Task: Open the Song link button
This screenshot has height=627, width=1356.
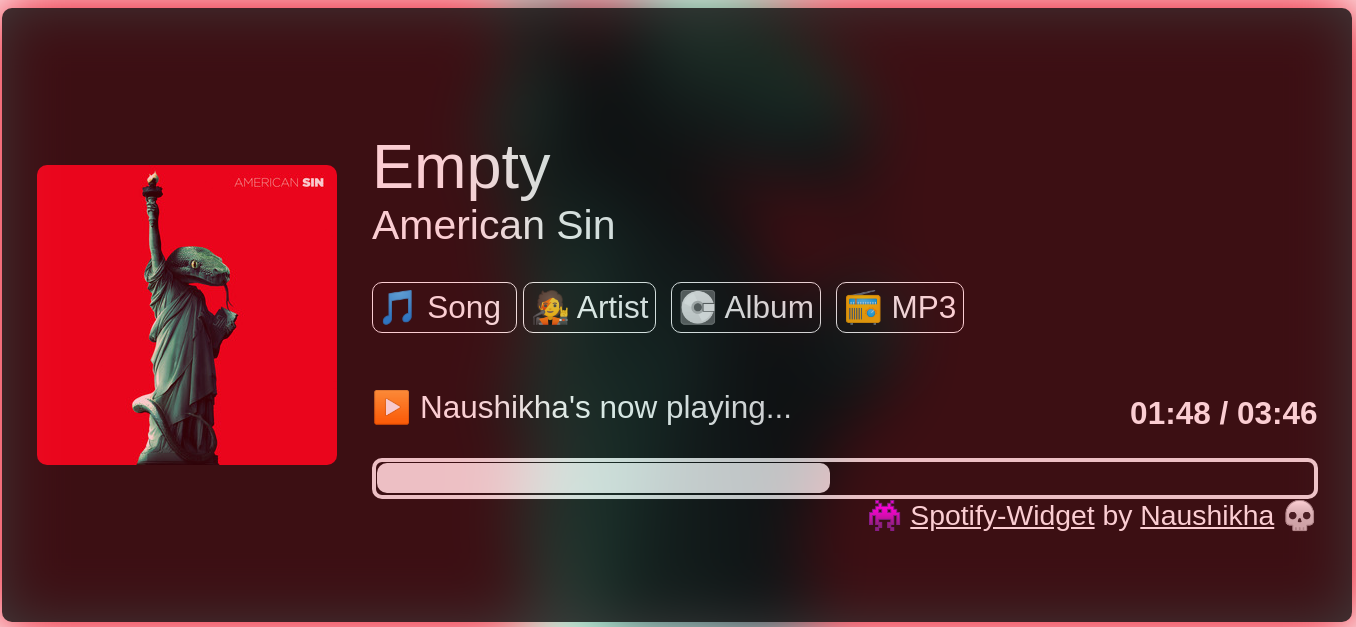Action: [444, 307]
